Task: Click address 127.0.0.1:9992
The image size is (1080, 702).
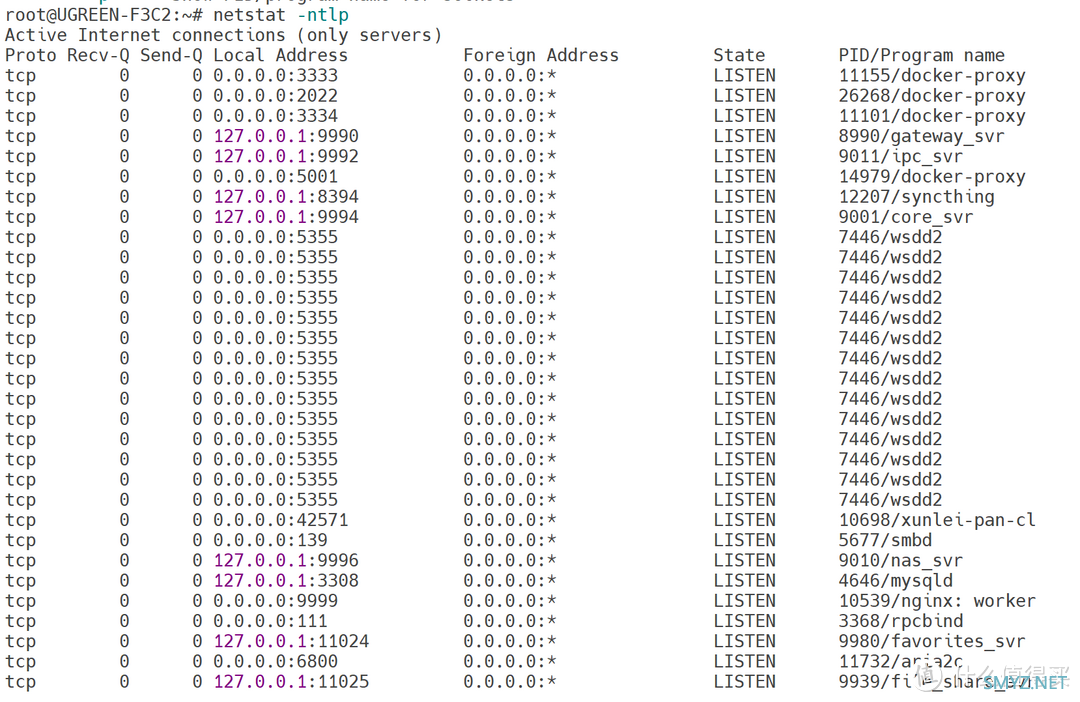Action: coord(286,156)
